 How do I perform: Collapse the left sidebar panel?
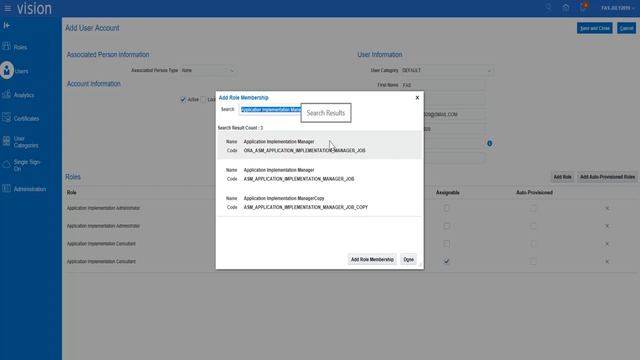pos(7,25)
